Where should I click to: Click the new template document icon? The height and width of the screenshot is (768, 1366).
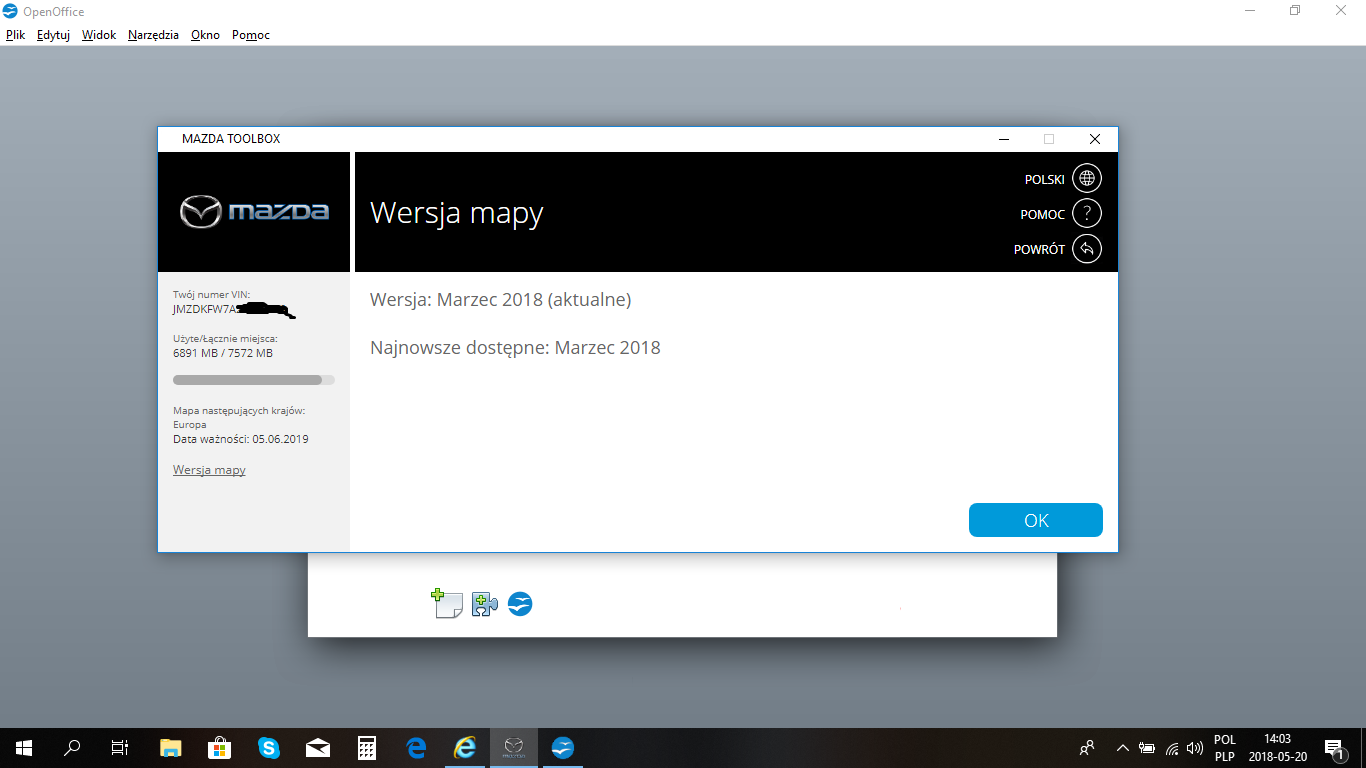coord(446,604)
